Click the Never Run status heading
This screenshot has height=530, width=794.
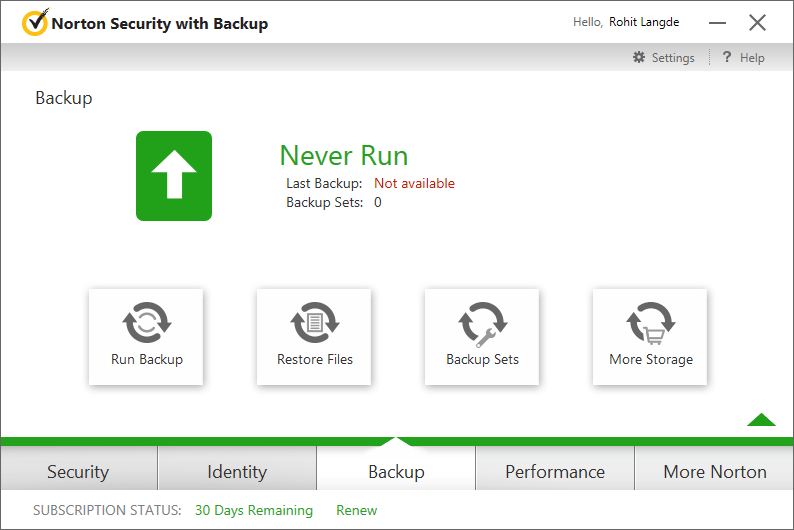pyautogui.click(x=344, y=155)
